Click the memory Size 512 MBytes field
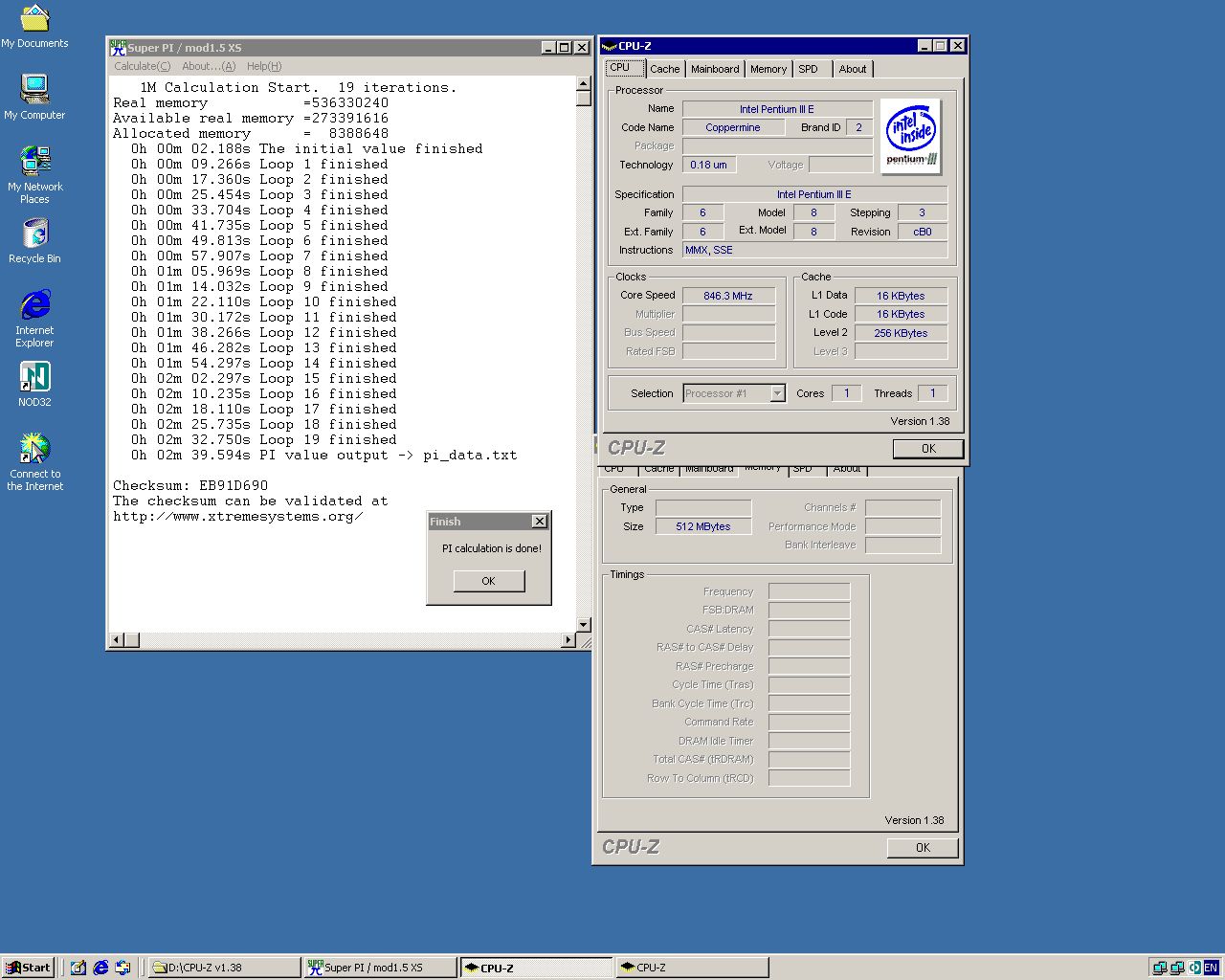This screenshot has width=1225, height=980. point(703,526)
